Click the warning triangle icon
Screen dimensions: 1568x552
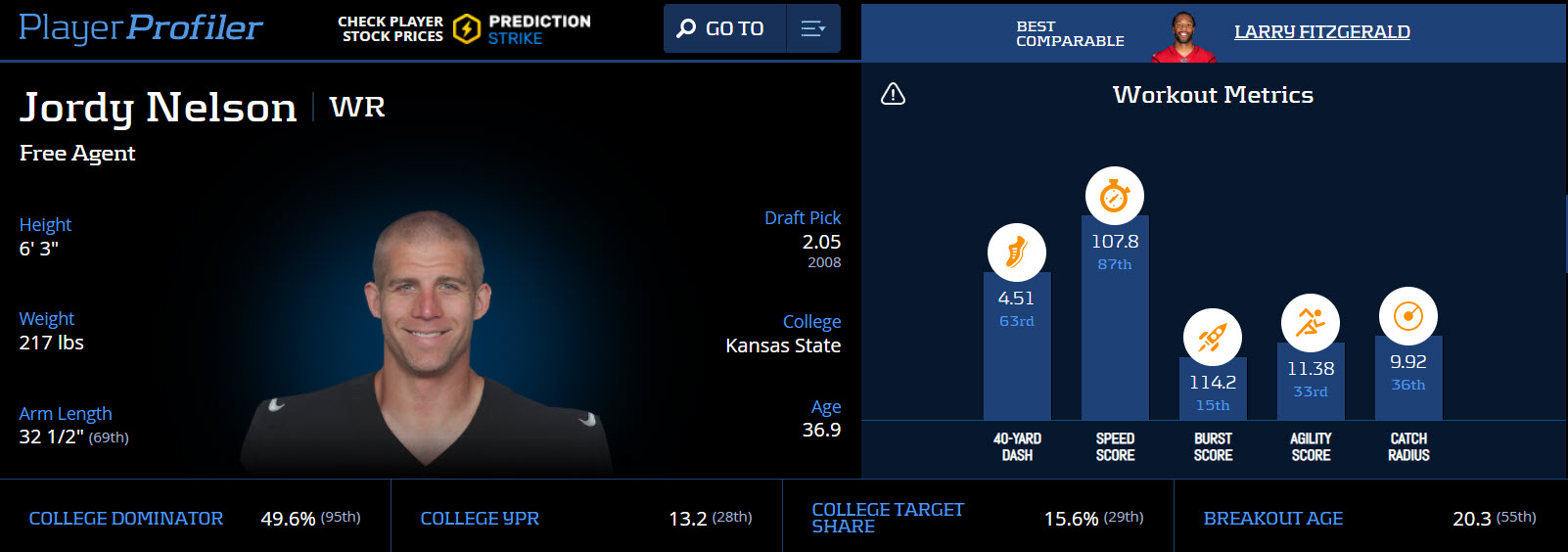893,94
